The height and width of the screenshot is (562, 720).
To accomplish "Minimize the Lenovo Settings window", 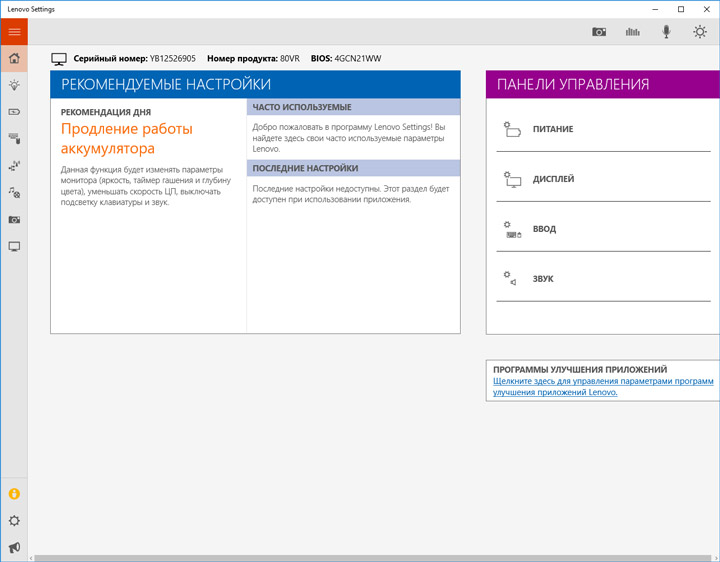I will [x=655, y=9].
